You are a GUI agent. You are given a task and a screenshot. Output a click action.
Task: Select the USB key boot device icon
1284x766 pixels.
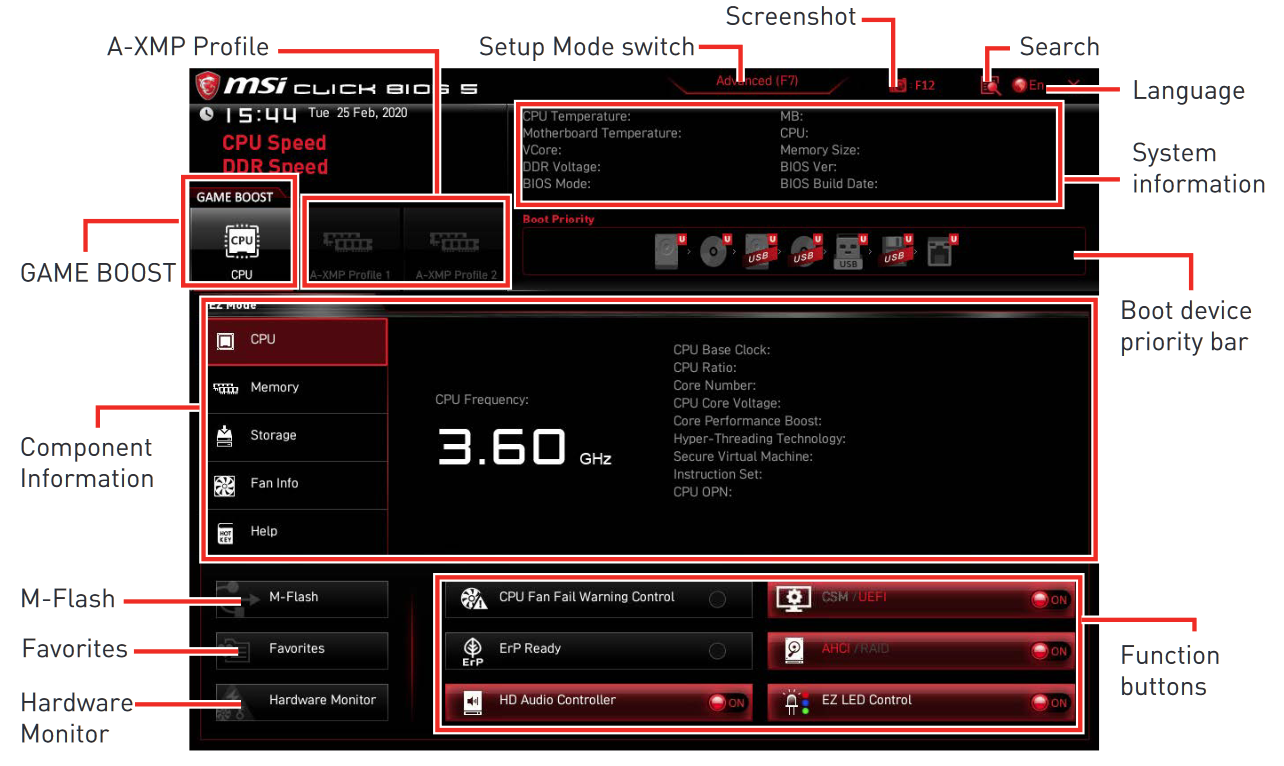pos(849,250)
